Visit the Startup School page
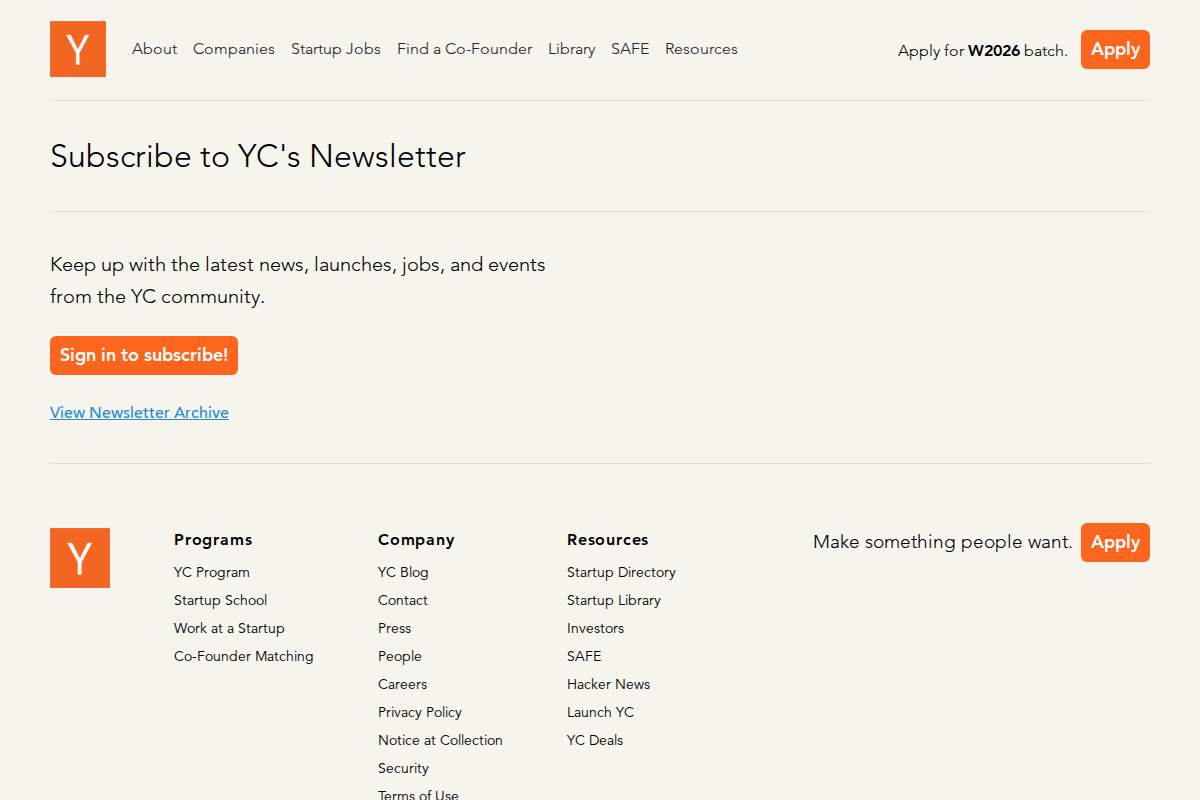Viewport: 1200px width, 800px height. [220, 600]
